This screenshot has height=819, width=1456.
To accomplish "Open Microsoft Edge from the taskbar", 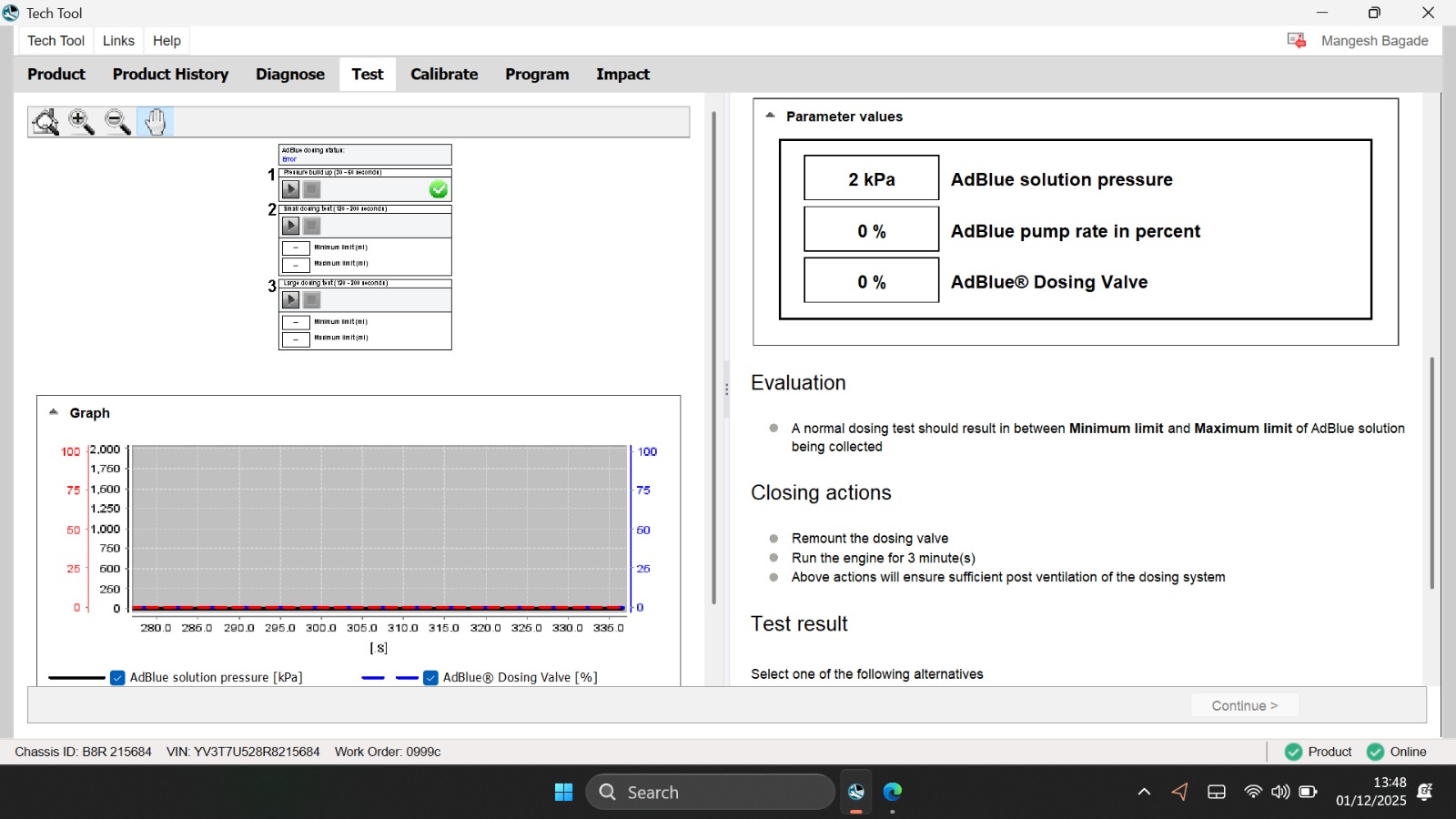I will pos(893,792).
